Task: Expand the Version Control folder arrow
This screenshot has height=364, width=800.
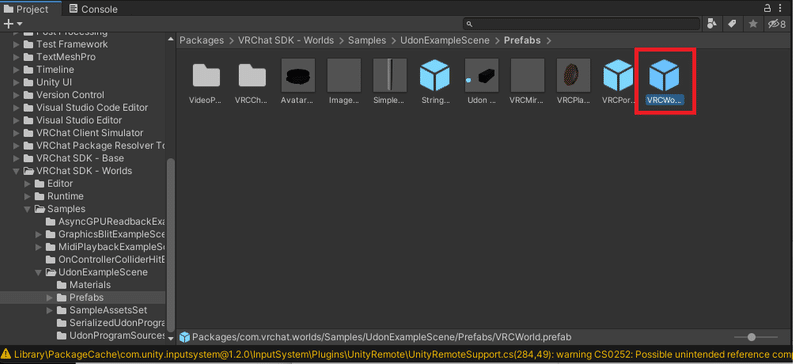Action: [16, 95]
